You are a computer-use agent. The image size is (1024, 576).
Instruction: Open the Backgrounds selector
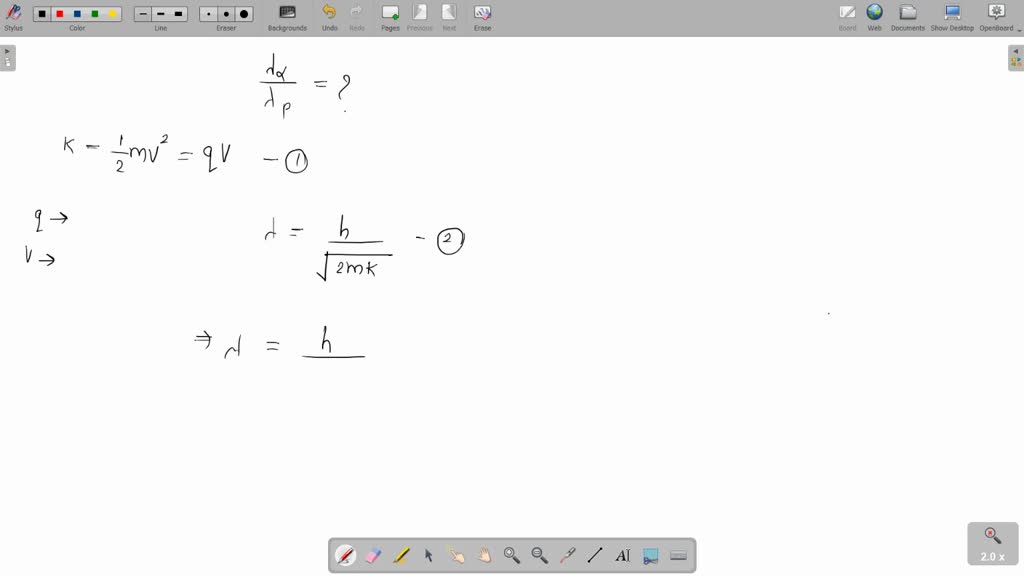coord(287,16)
